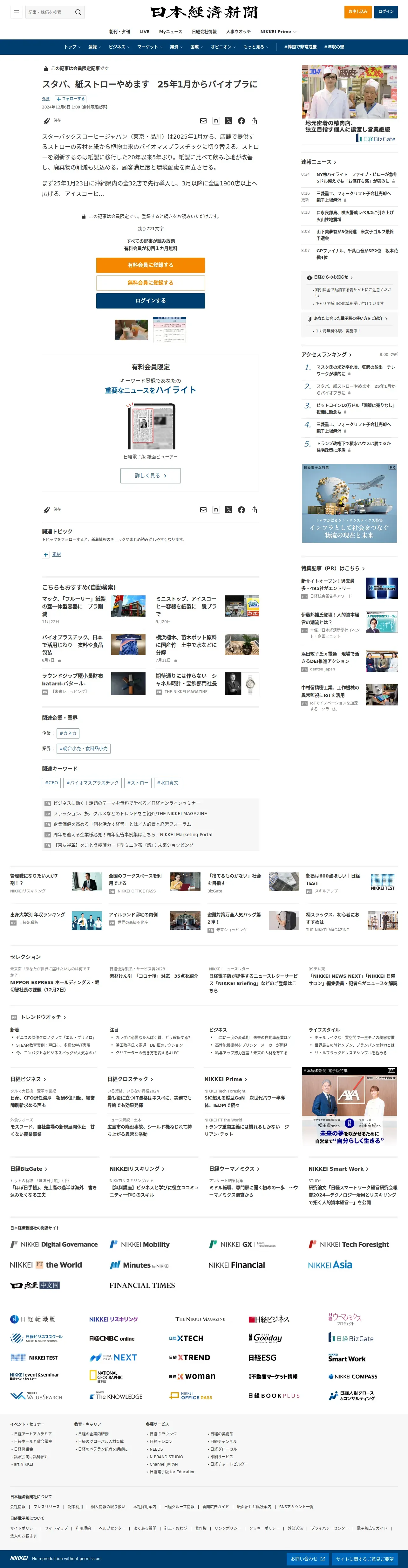The width and height of the screenshot is (408, 1568).
Task: Click the navy ログインする button
Action: [x=150, y=301]
